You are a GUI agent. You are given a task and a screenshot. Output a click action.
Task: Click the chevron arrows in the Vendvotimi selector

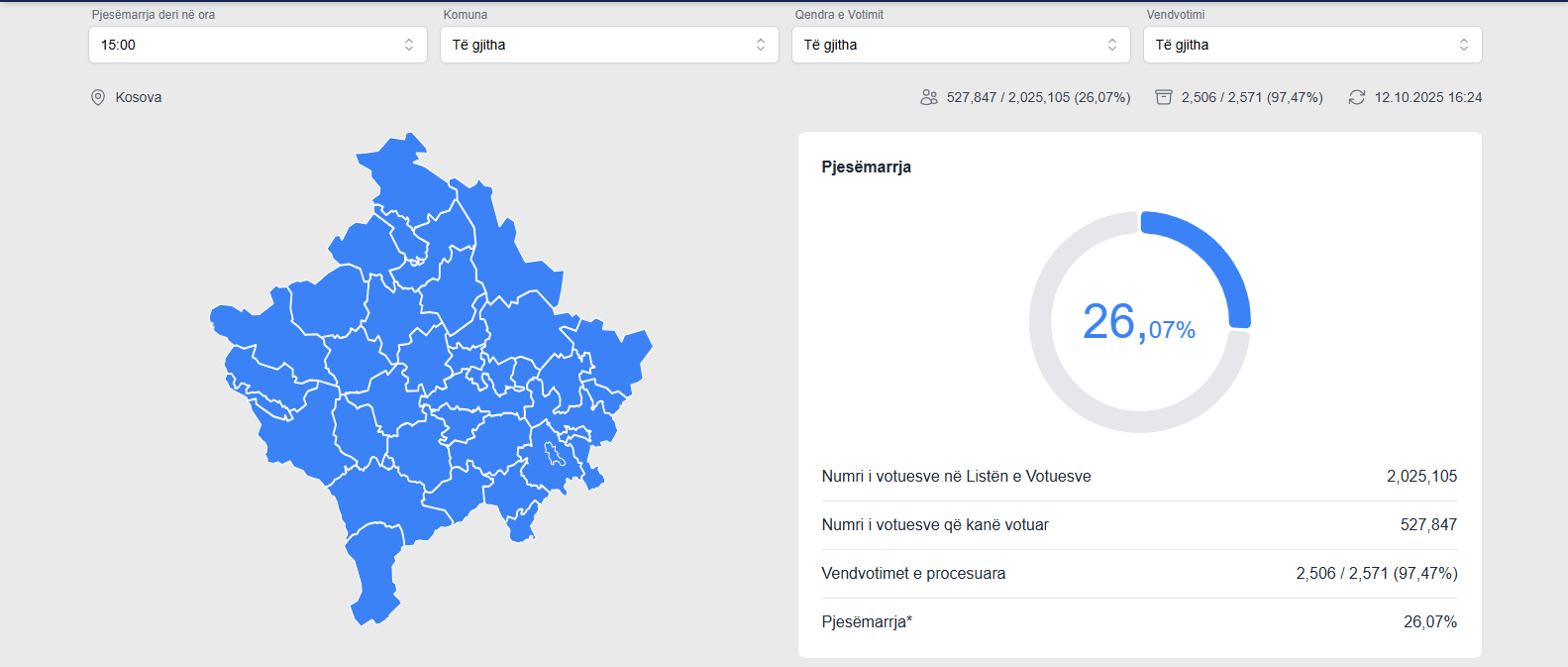(x=1463, y=45)
